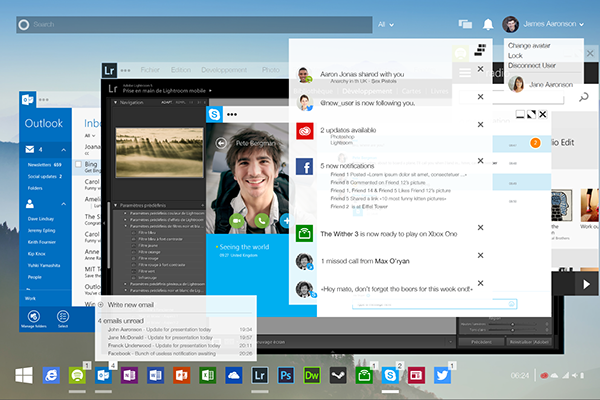Select Yuhki Yamashita in Outlook contacts
Screen dimensions: 600x400
point(44,265)
